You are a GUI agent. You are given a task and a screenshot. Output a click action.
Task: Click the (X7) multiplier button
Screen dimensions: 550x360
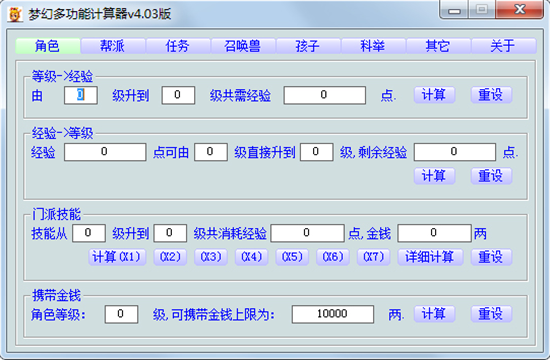(x=374, y=257)
